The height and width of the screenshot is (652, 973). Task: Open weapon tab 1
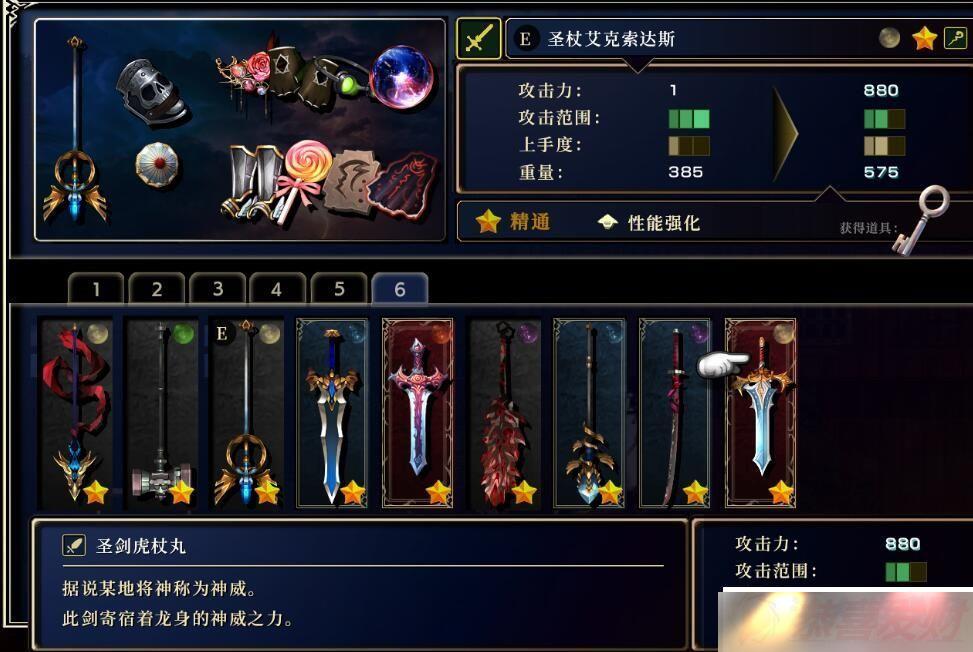[96, 288]
